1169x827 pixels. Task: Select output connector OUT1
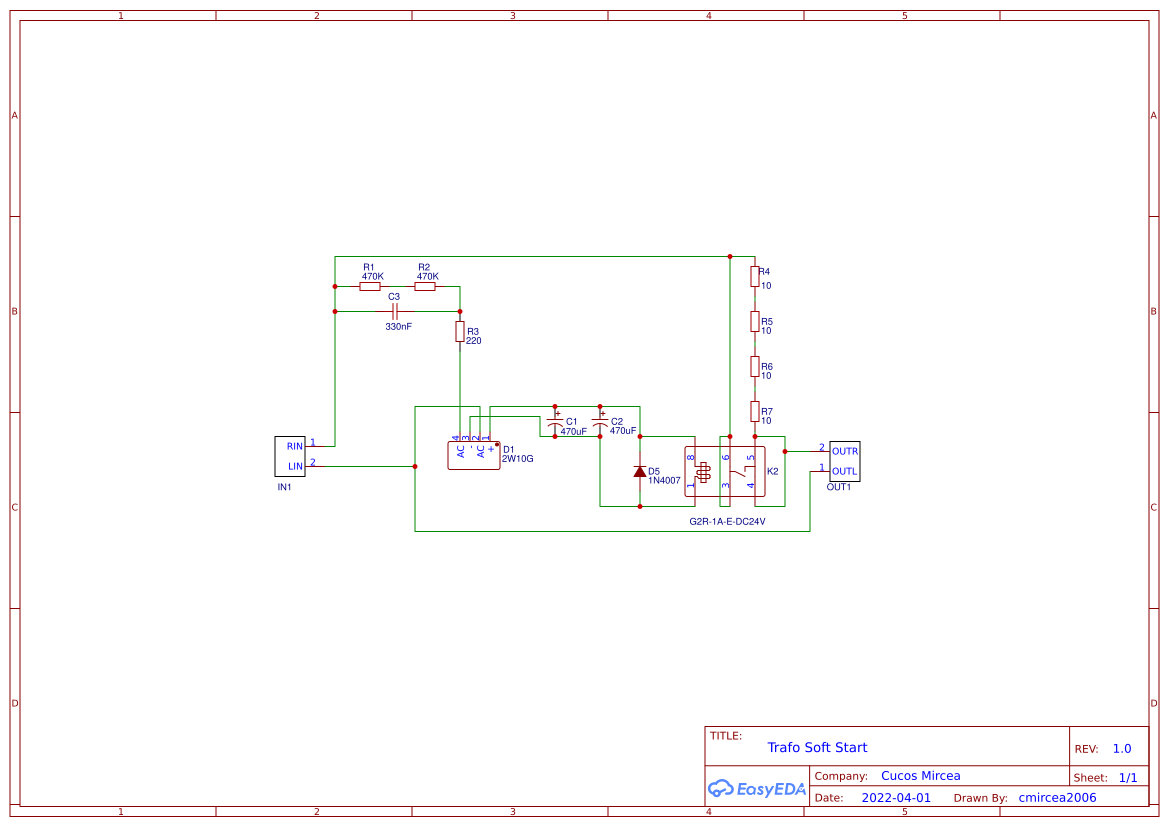(845, 461)
